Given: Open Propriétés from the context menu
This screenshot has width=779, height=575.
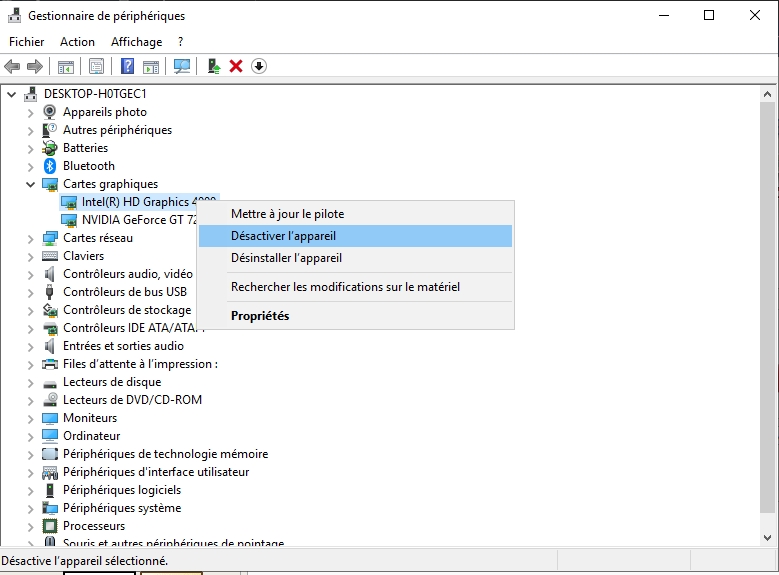Looking at the screenshot, I should click(x=356, y=316).
